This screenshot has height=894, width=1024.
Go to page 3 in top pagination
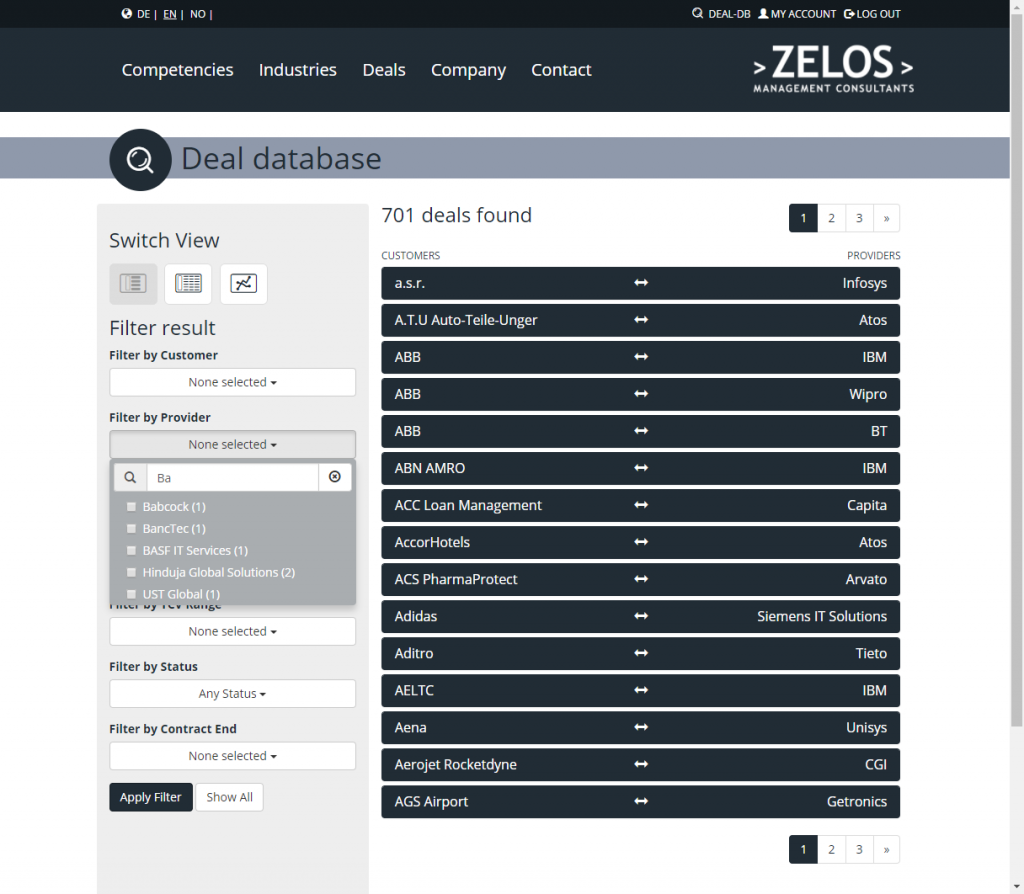pyautogui.click(x=859, y=218)
